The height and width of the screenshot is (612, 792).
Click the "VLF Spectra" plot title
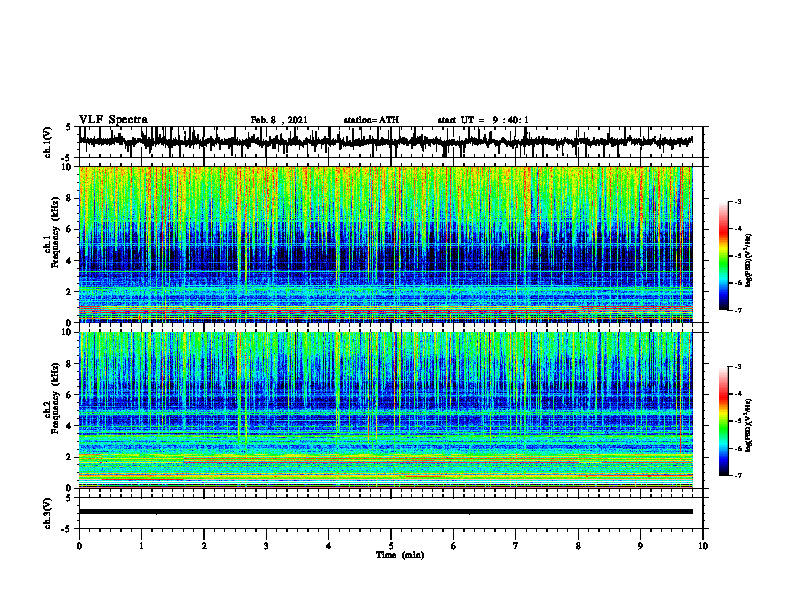click(113, 120)
